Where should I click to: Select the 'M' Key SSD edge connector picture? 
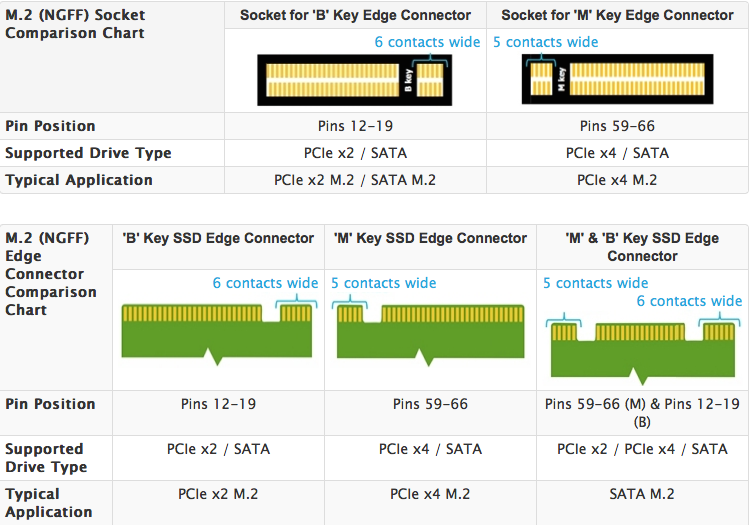pyautogui.click(x=429, y=332)
